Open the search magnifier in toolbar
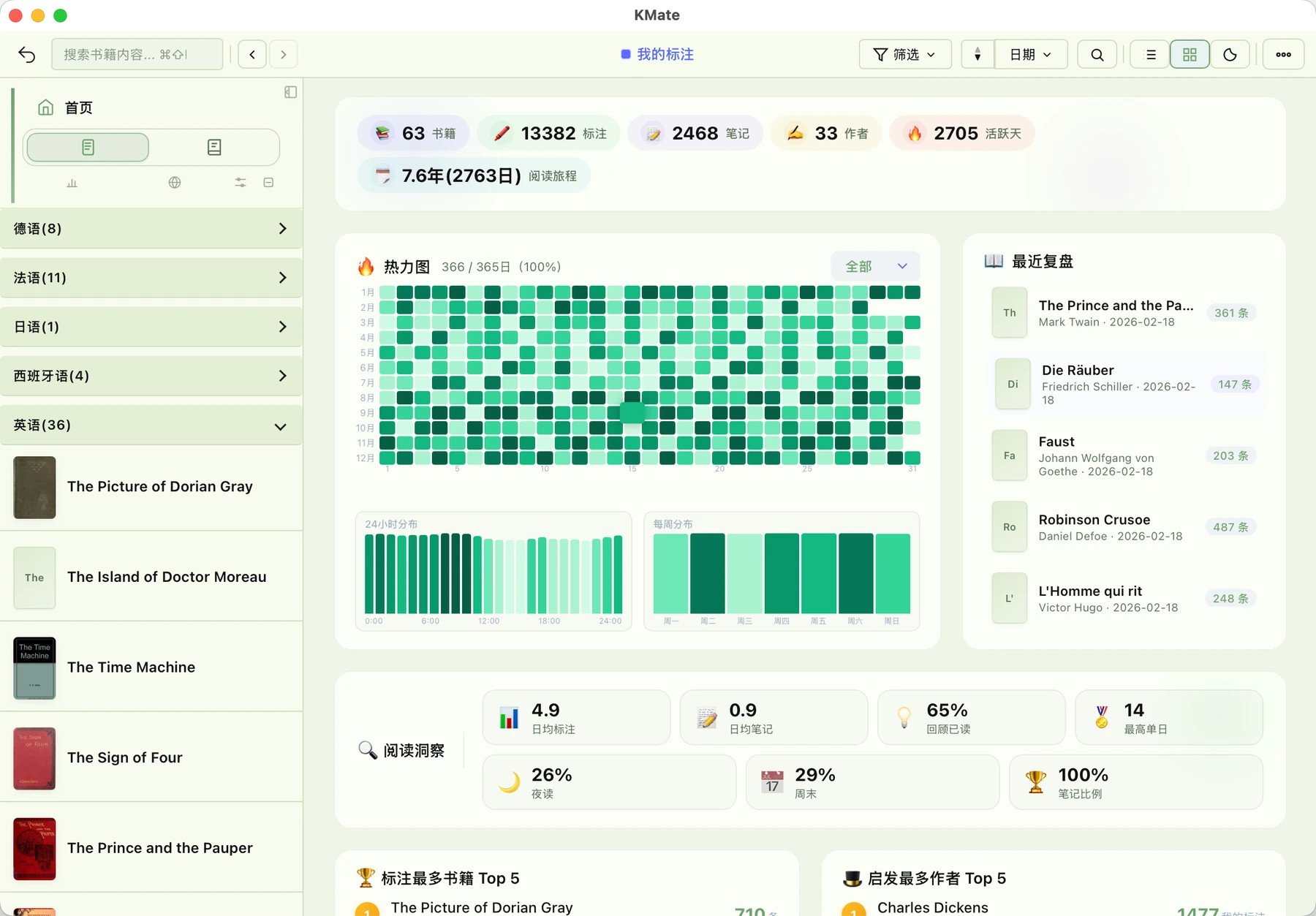The image size is (1316, 916). click(x=1097, y=55)
